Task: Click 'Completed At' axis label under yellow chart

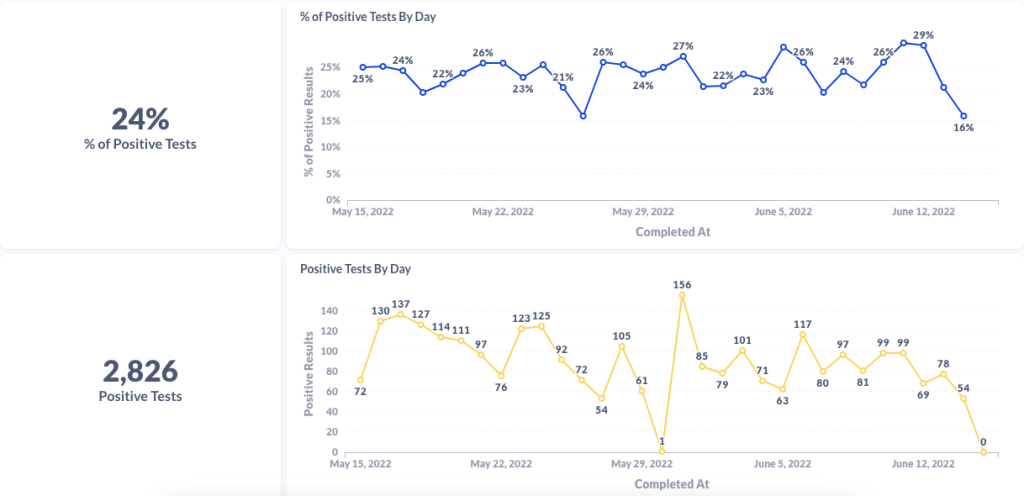Action: coord(672,484)
